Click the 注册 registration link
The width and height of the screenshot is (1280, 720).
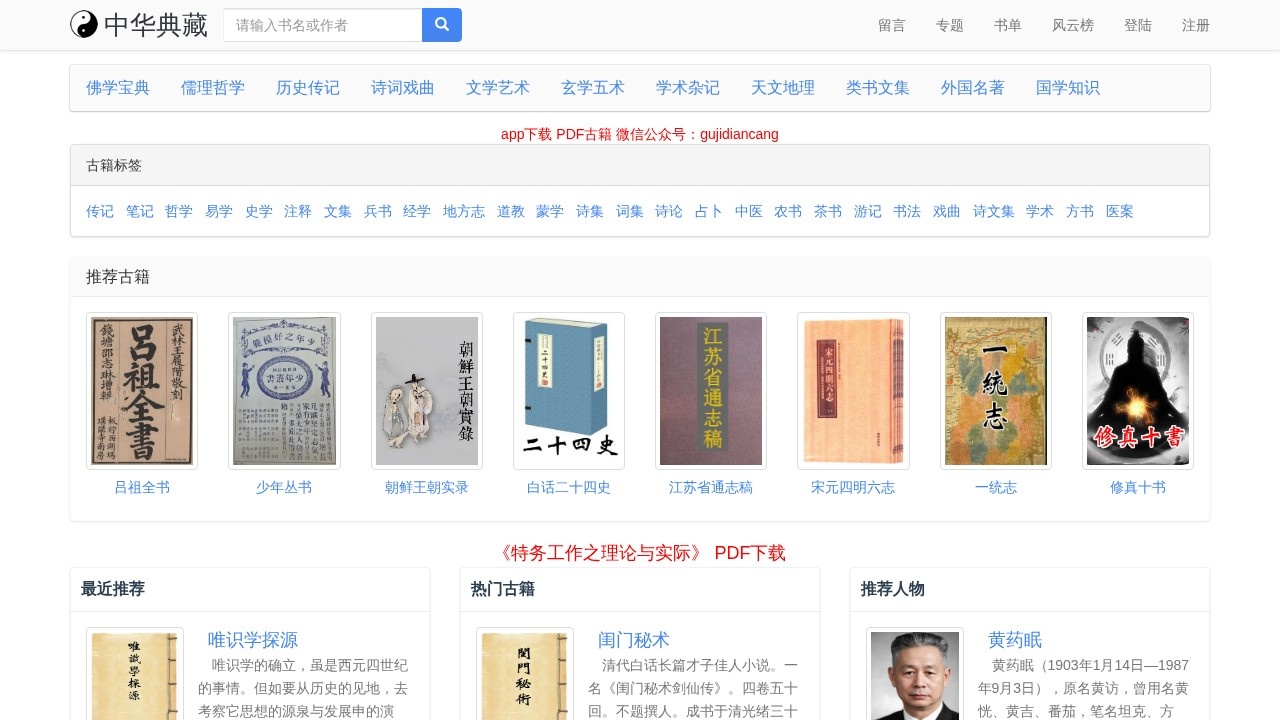coord(1195,25)
